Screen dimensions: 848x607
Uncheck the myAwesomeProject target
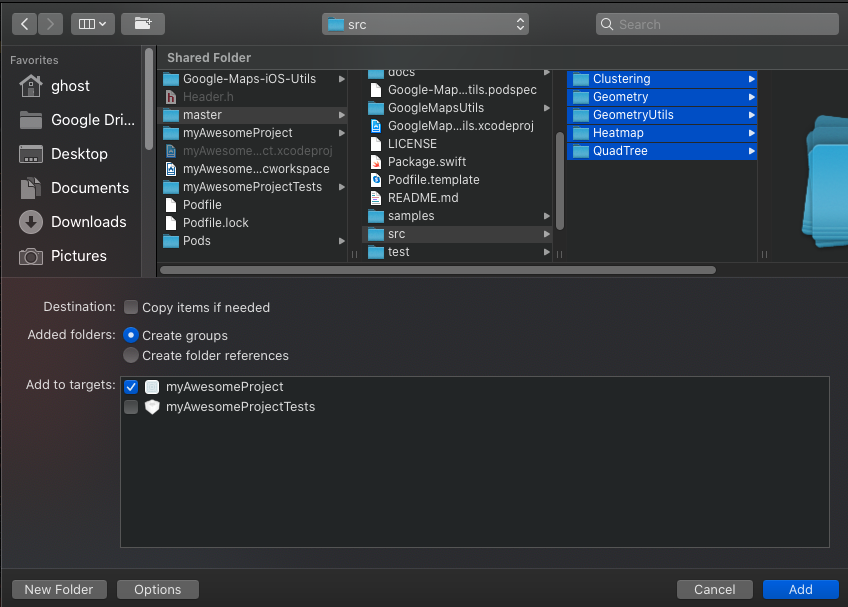click(131, 387)
